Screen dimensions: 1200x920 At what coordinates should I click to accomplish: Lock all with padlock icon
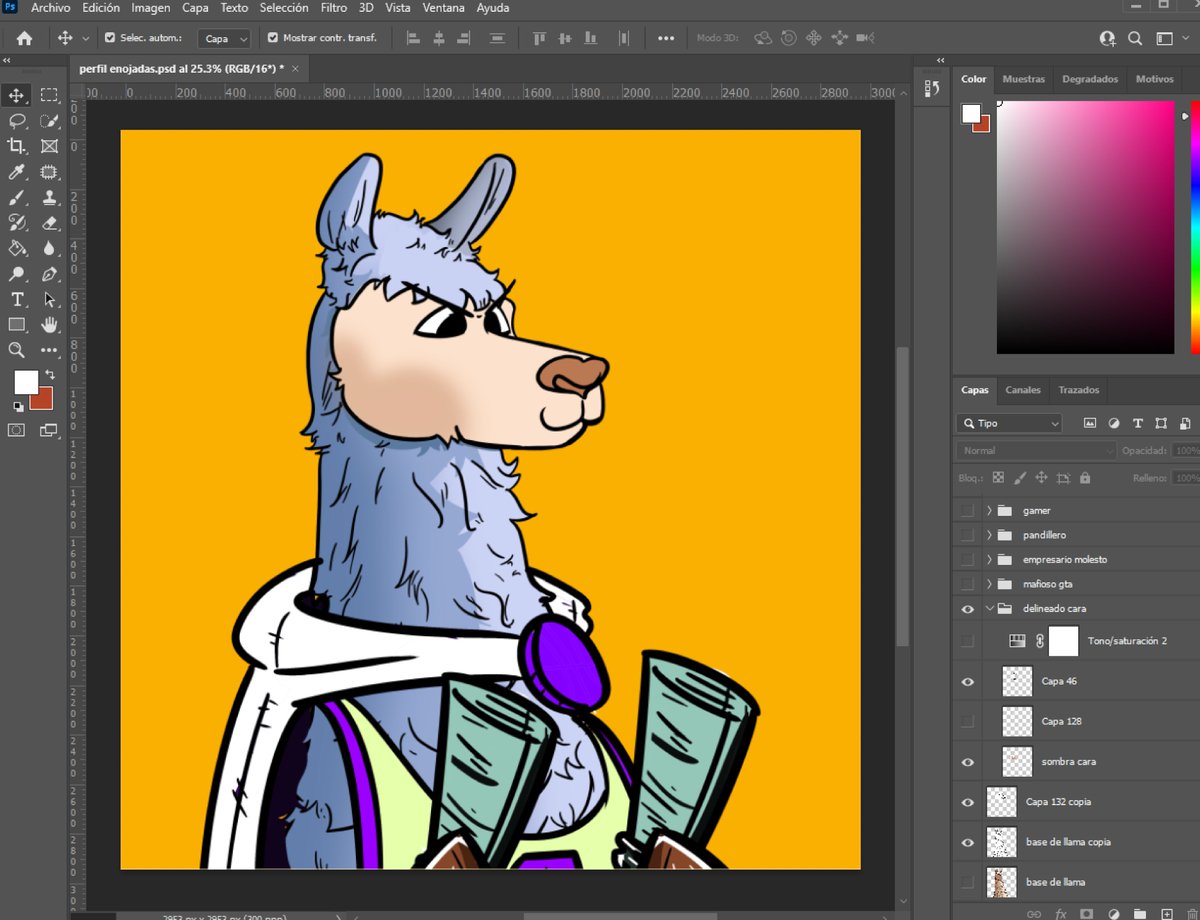[x=1085, y=478]
